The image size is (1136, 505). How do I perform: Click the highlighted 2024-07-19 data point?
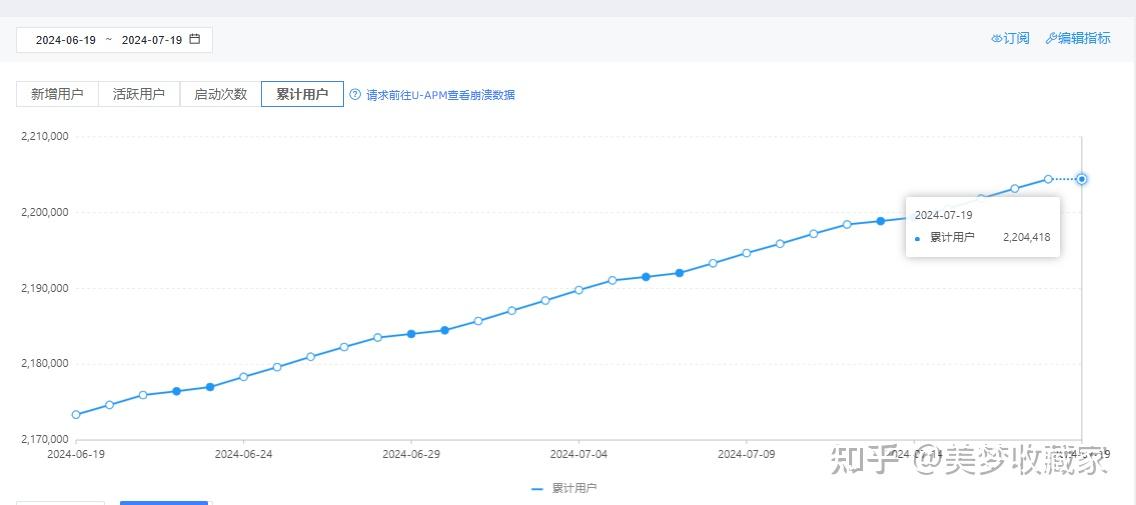pos(1082,179)
